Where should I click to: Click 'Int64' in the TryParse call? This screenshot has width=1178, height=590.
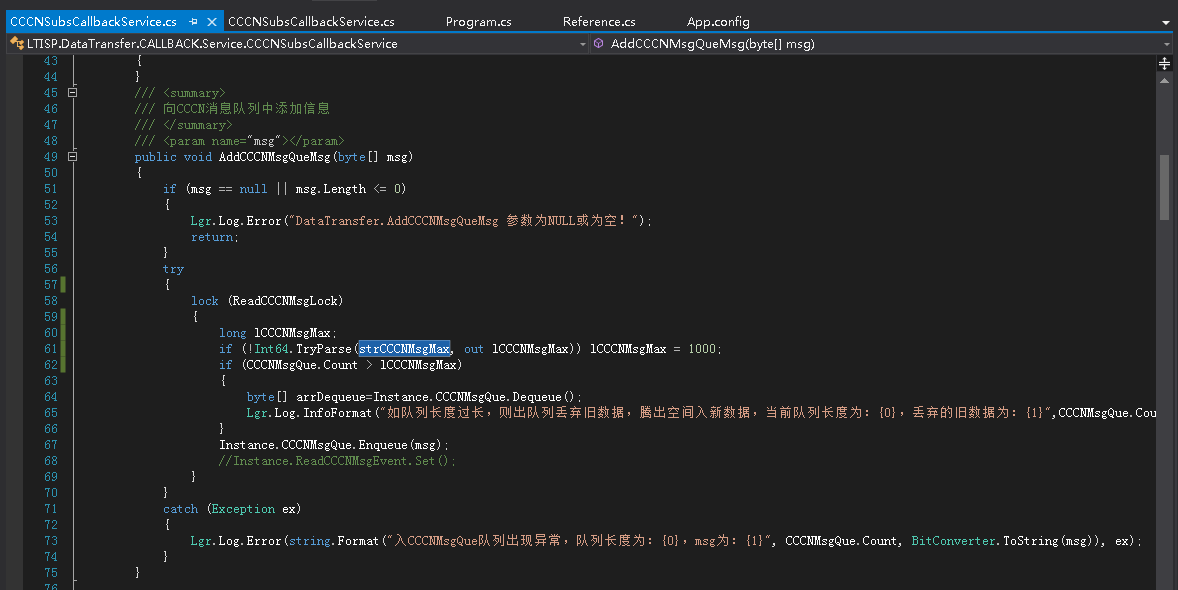pyautogui.click(x=272, y=349)
